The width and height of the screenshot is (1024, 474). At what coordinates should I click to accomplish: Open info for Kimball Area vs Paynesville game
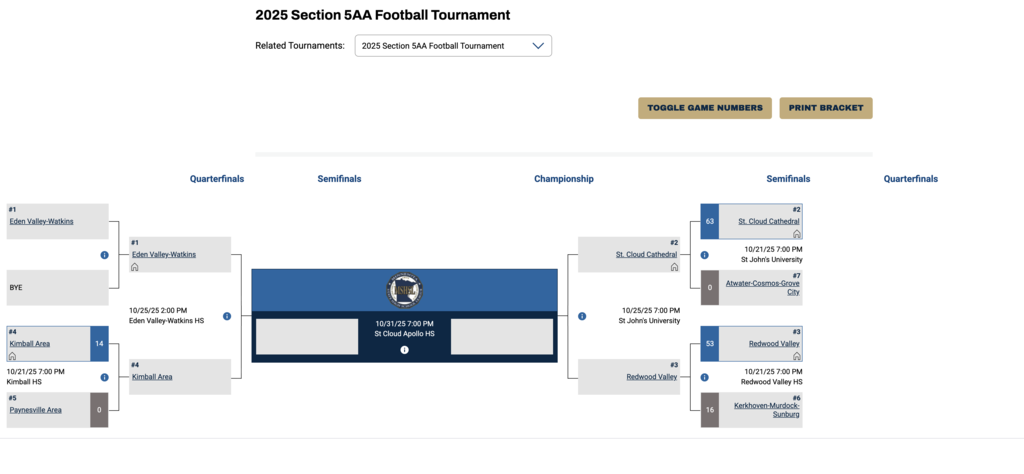104,377
